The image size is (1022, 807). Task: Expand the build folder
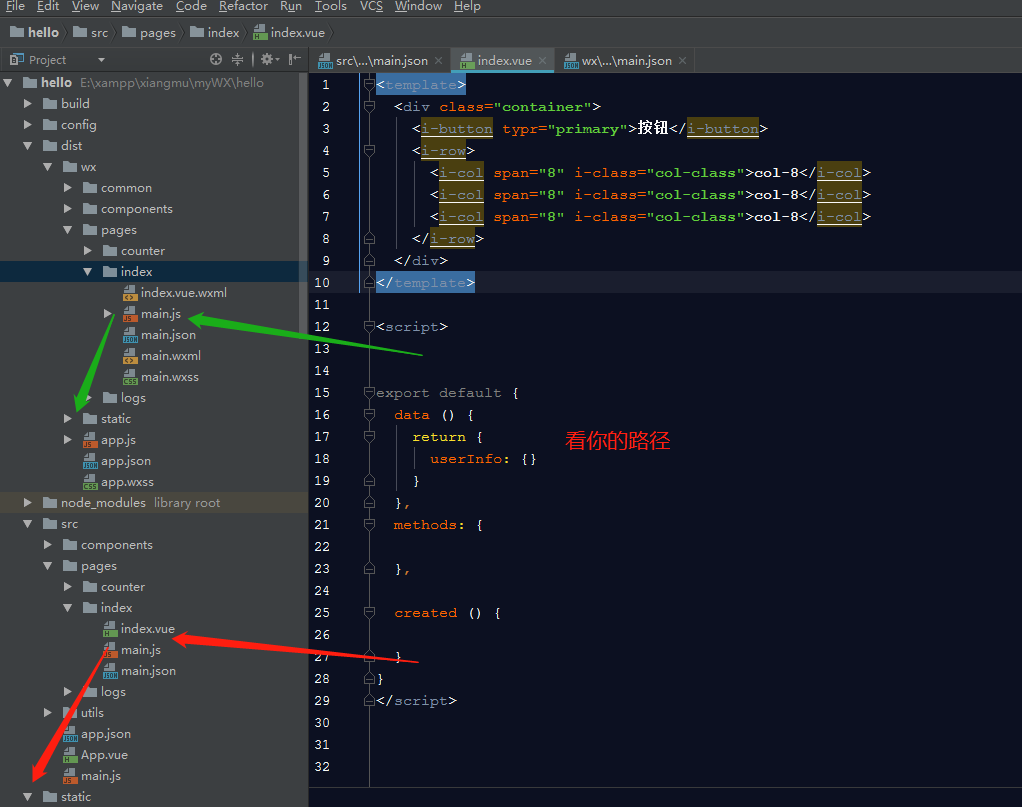pos(28,103)
